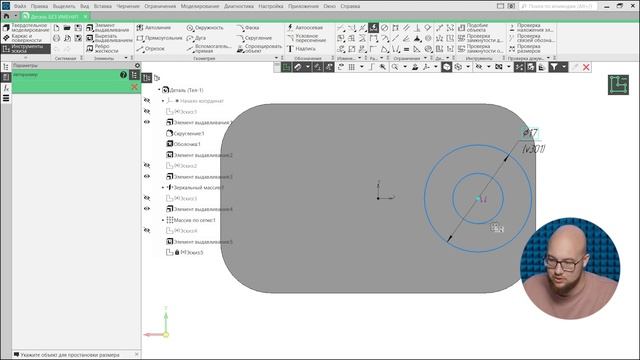Click the active auto-dimension tool icon
Screen dimensions: 640x360
tap(373, 28)
